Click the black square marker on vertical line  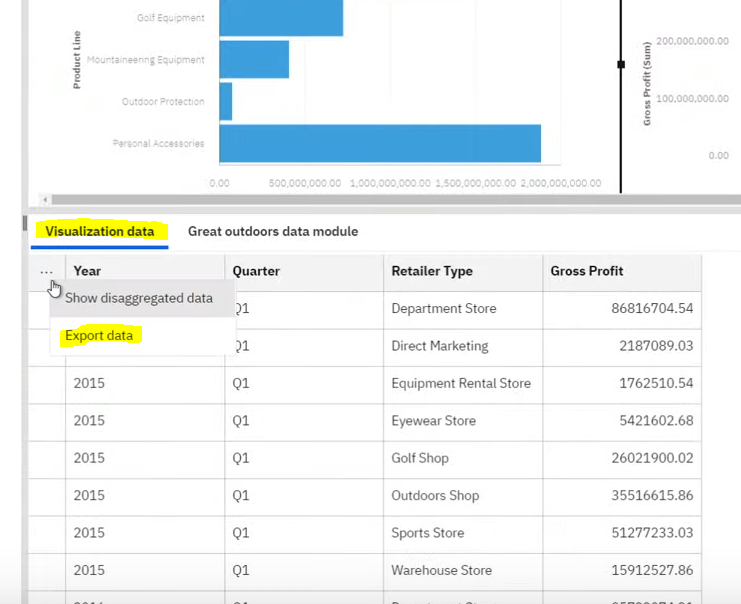tap(621, 64)
